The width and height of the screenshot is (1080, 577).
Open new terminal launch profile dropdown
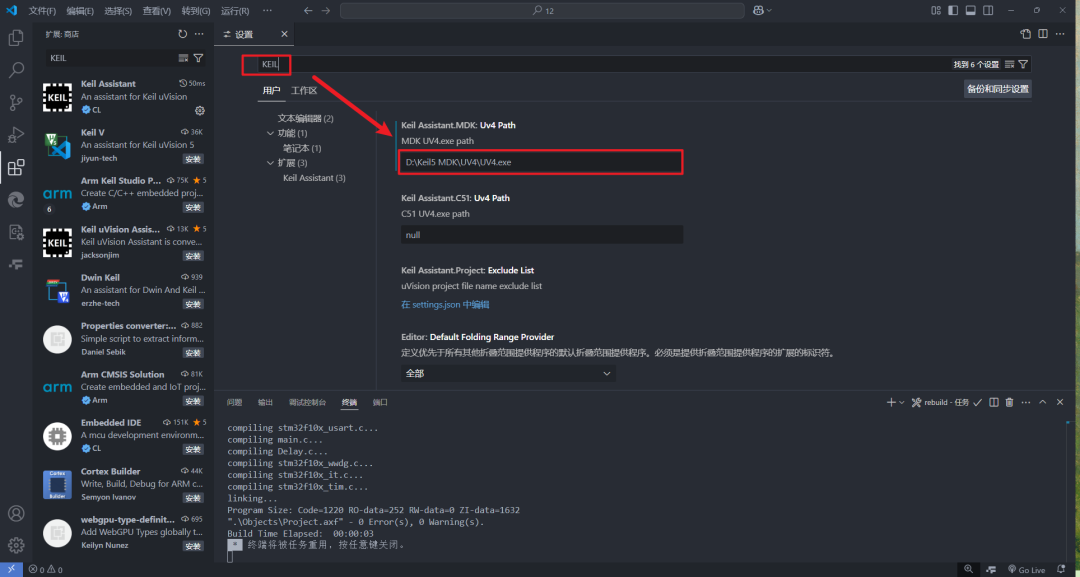click(x=902, y=402)
